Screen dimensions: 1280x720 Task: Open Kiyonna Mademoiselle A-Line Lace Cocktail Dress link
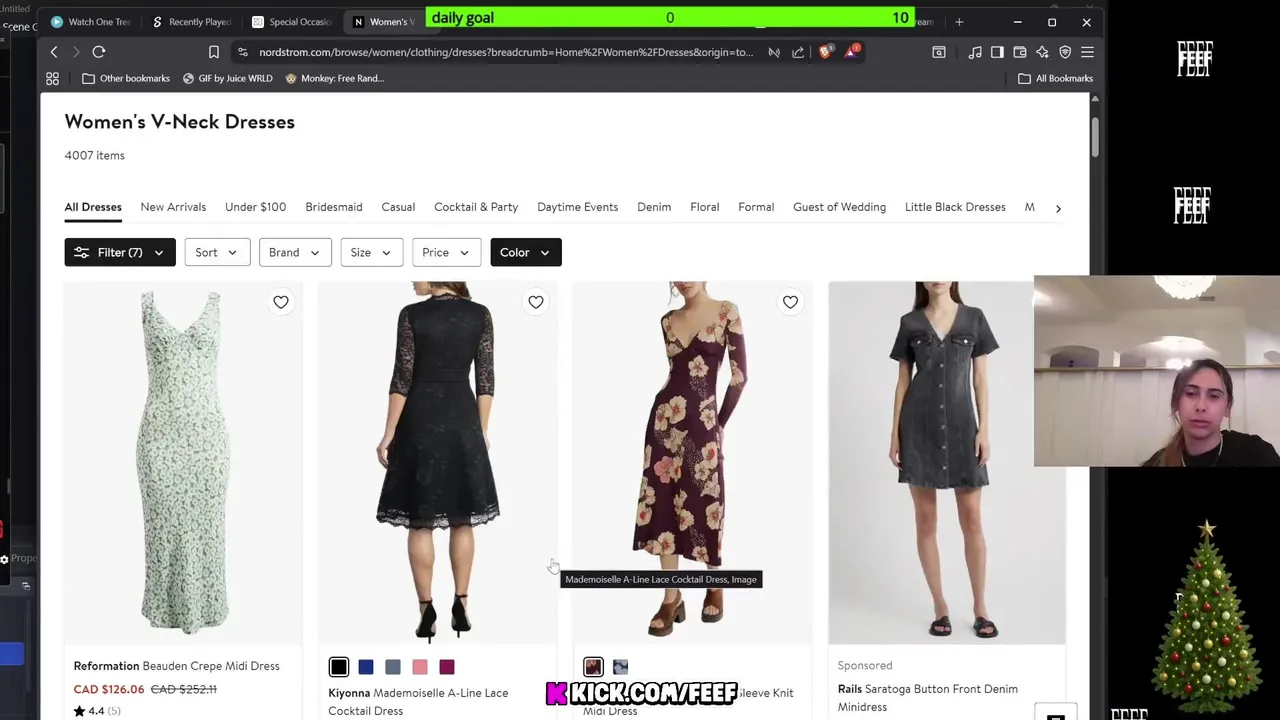418,701
